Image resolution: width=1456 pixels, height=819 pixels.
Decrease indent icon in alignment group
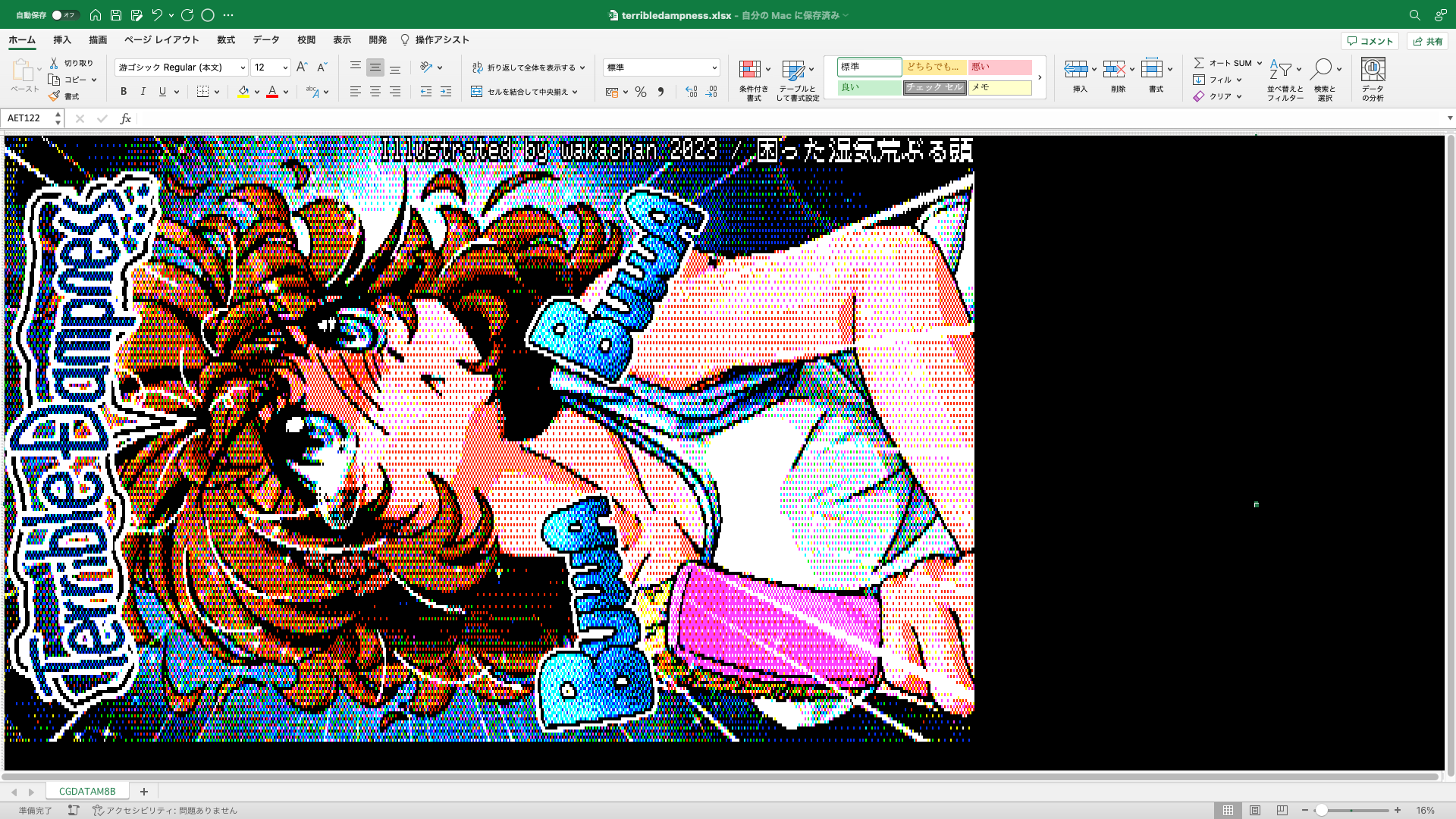click(x=426, y=92)
